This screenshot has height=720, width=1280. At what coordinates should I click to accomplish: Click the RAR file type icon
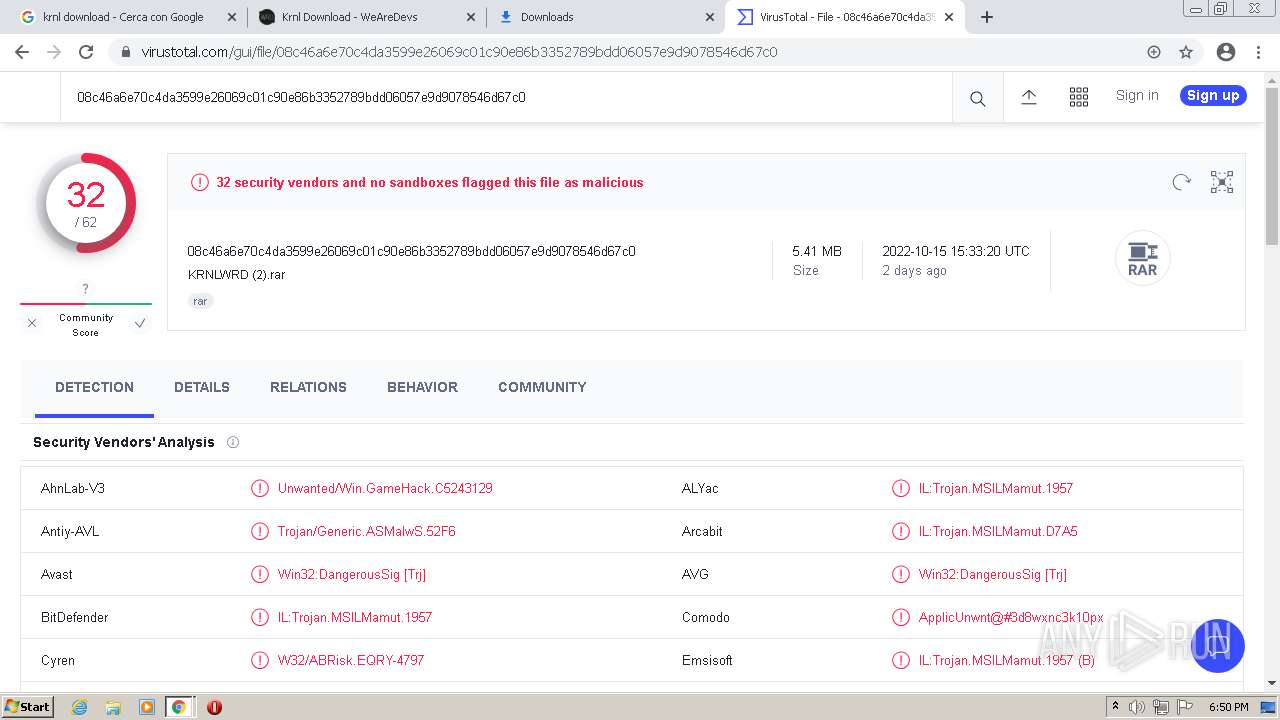click(x=1142, y=258)
